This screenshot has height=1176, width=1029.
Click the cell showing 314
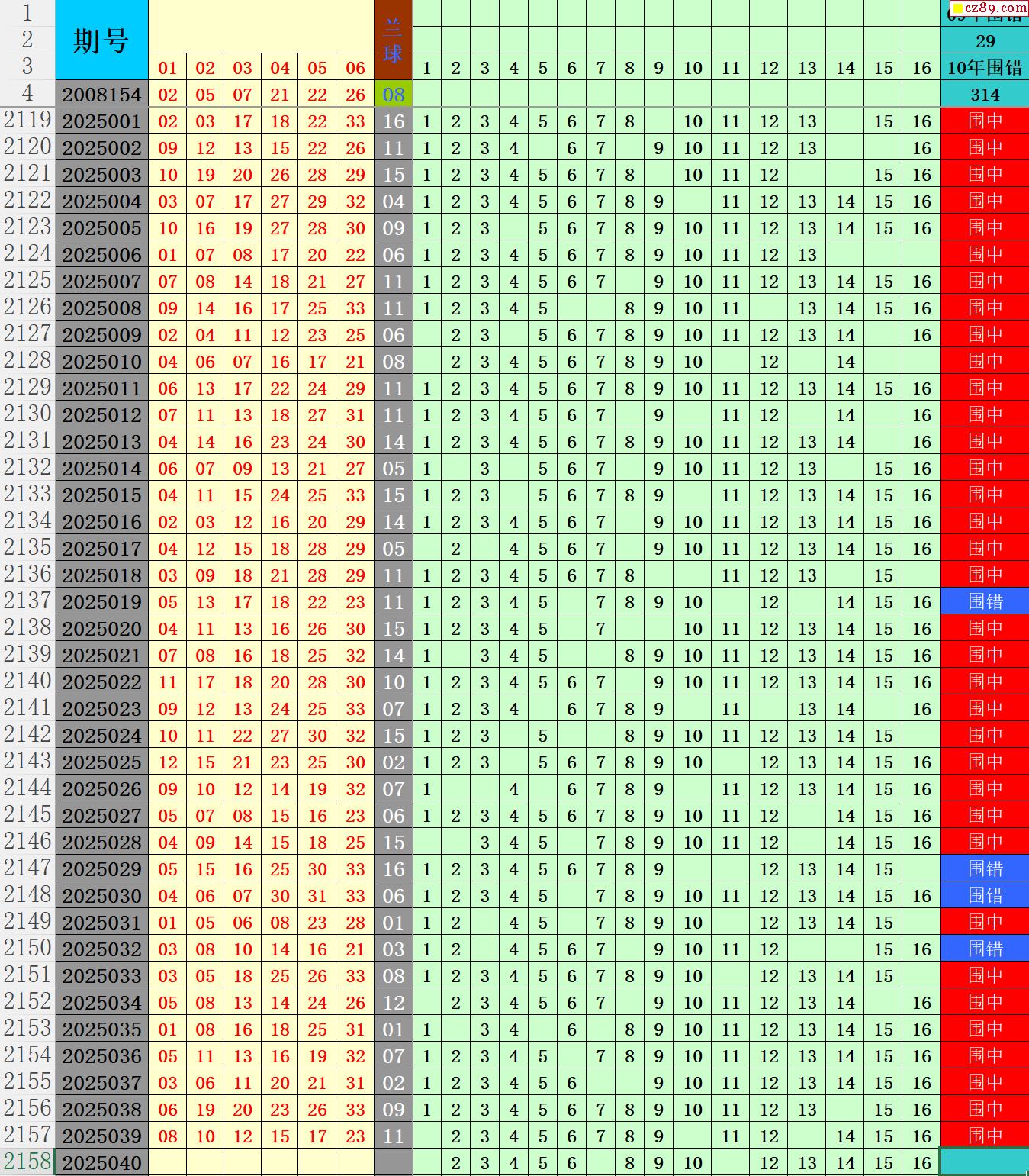pos(984,95)
